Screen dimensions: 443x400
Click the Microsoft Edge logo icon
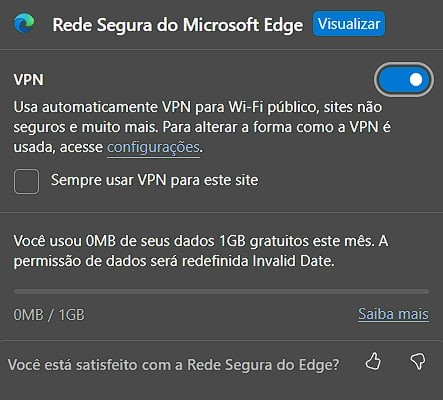tap(24, 24)
